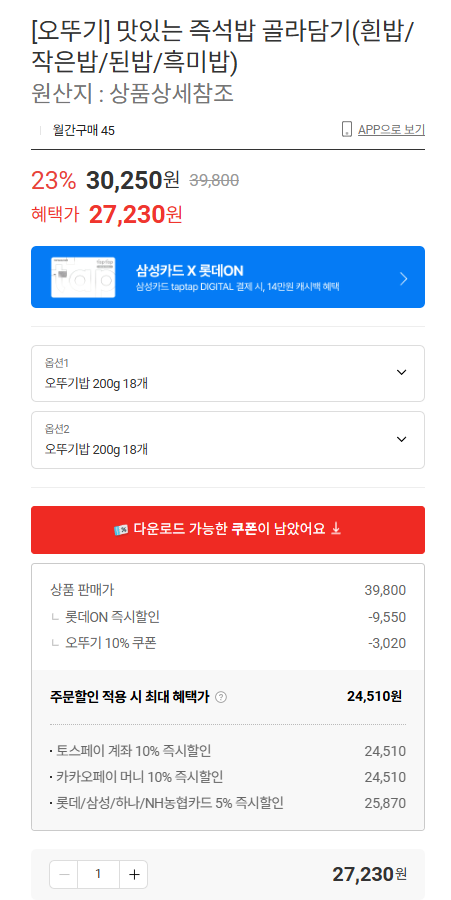Click the right arrow on the 삼성카드 banner
451x900 pixels.
coord(404,279)
